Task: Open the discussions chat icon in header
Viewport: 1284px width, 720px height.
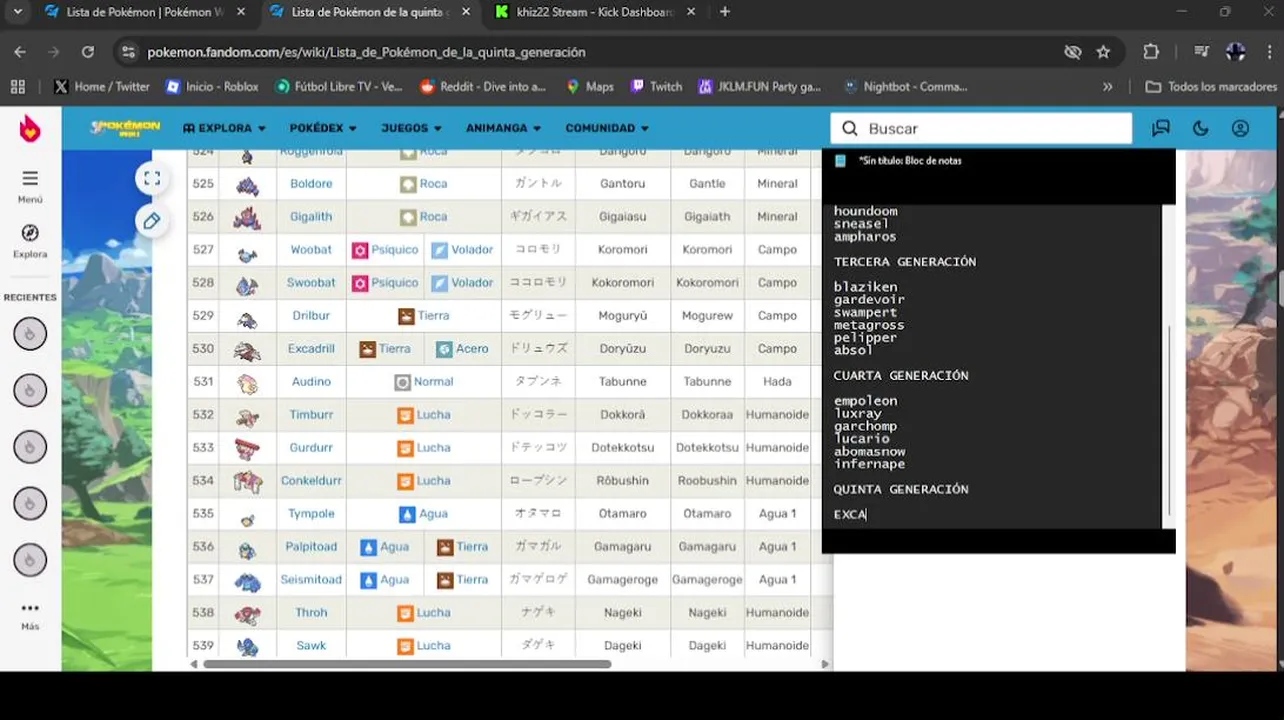Action: (x=1160, y=128)
